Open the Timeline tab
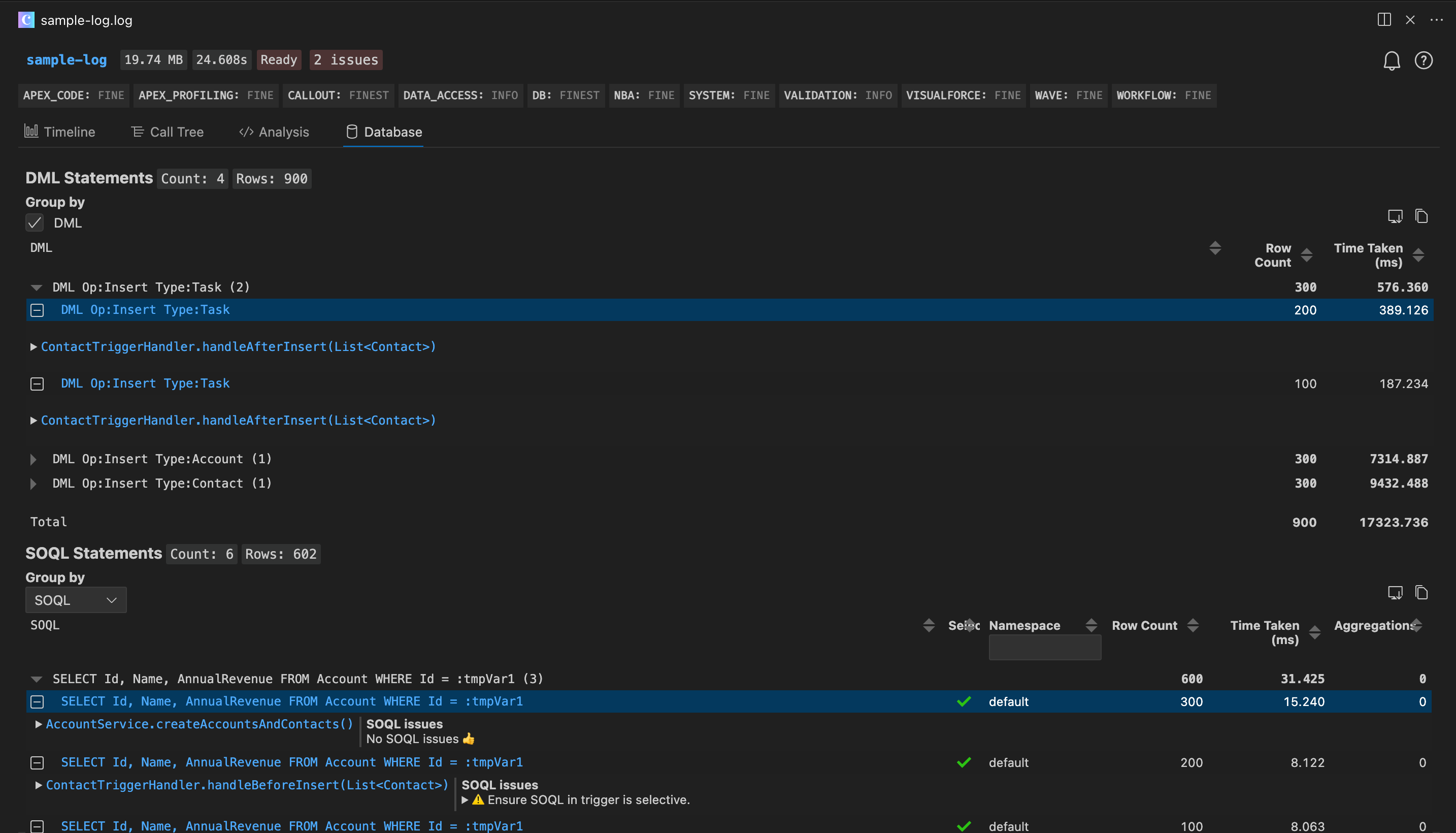 [x=59, y=132]
